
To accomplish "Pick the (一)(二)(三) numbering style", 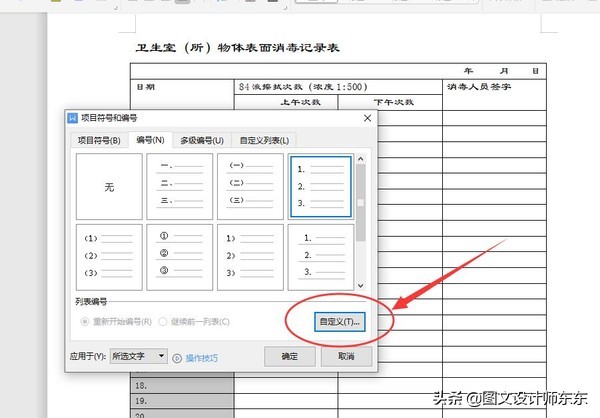I will [250, 186].
